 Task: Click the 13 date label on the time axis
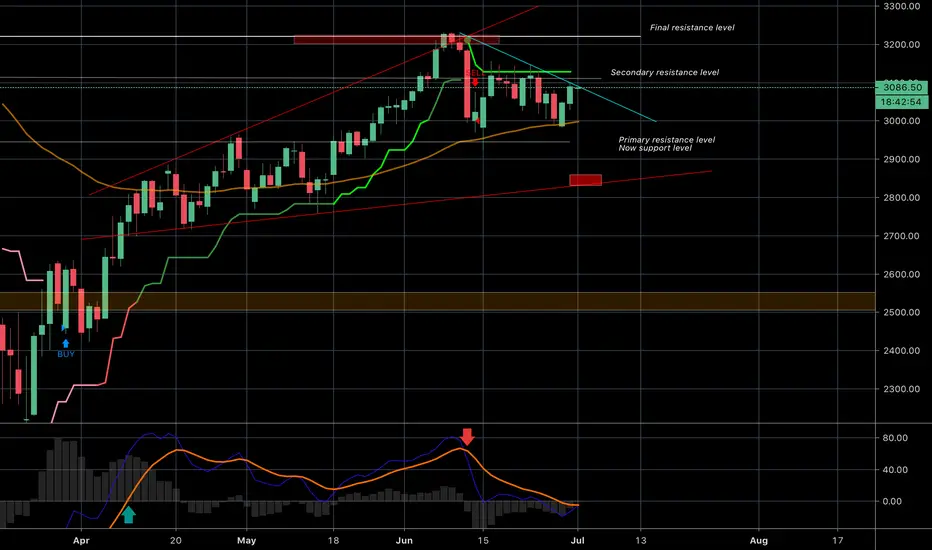pos(640,540)
